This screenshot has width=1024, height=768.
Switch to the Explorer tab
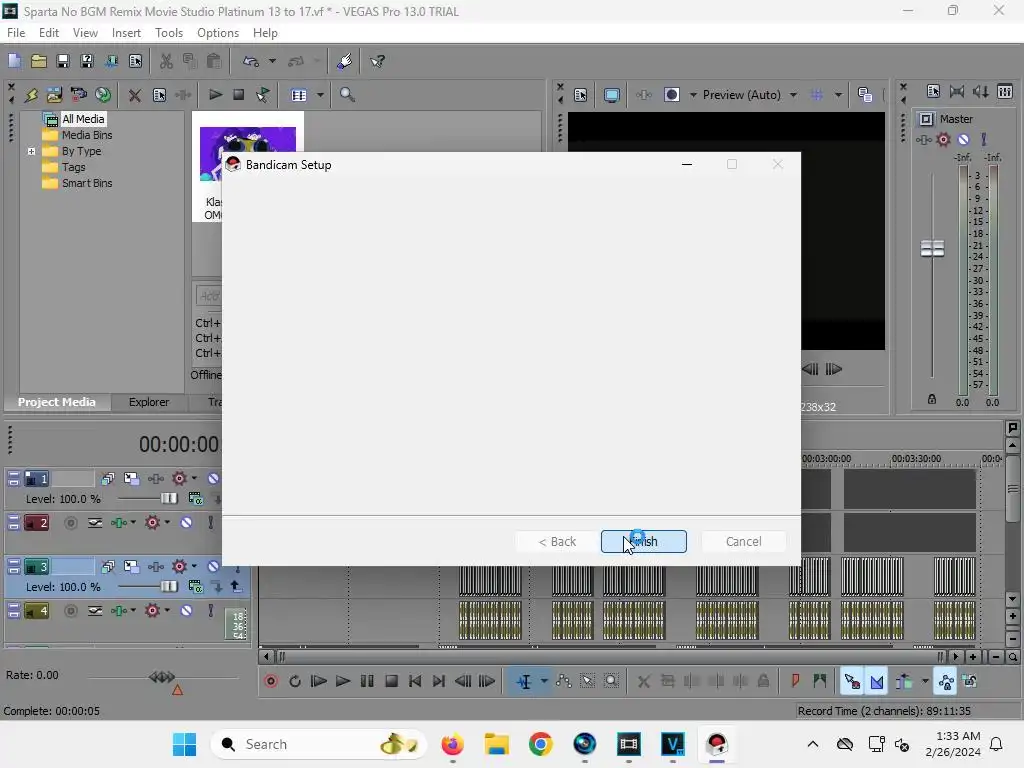[148, 402]
